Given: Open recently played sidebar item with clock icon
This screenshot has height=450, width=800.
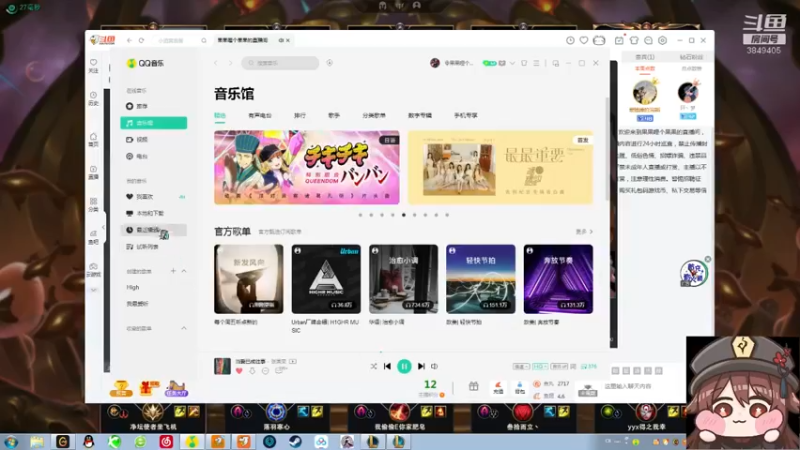Looking at the screenshot, I should click(x=154, y=230).
